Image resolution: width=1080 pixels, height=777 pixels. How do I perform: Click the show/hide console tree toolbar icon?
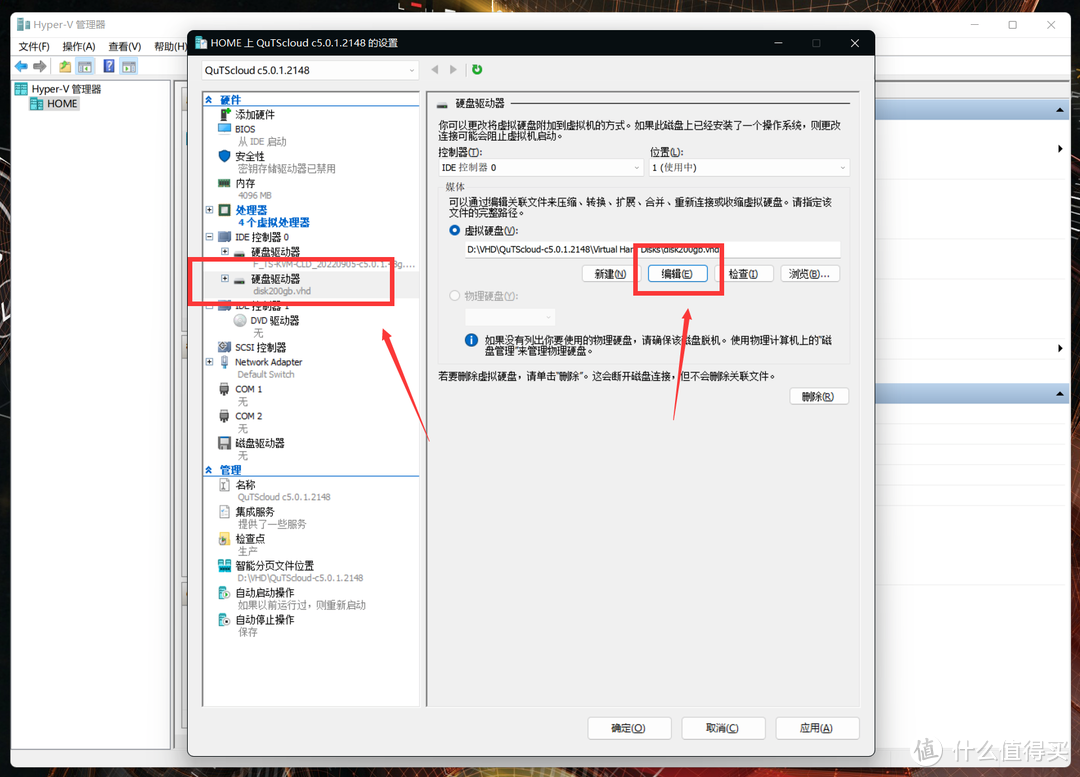85,66
